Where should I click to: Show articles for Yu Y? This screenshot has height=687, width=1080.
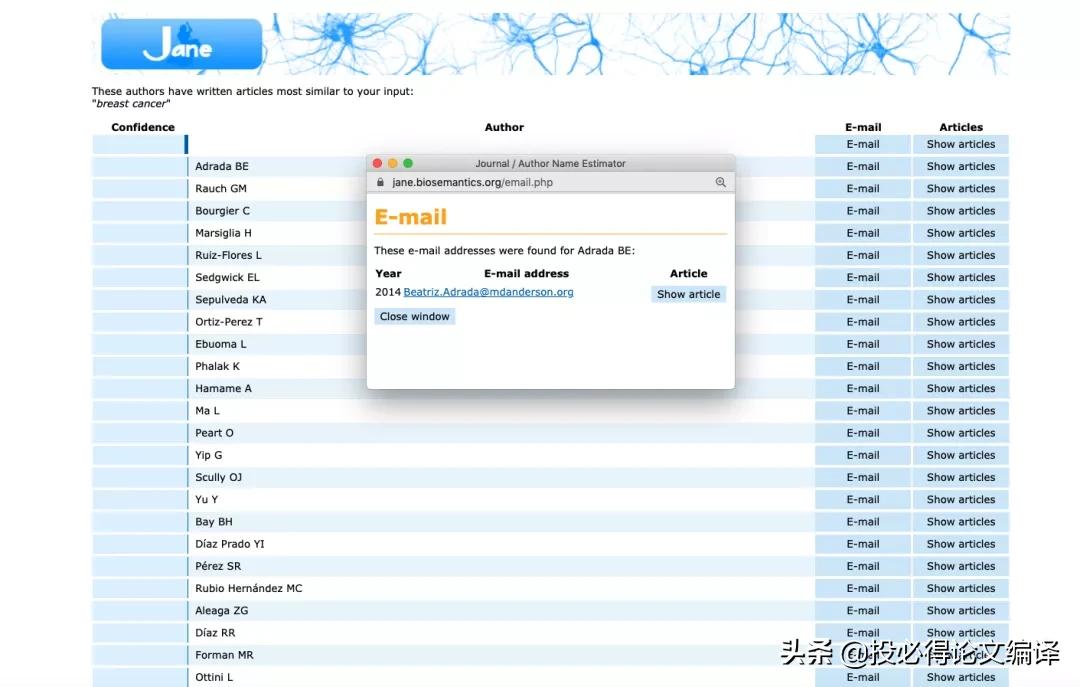point(961,500)
